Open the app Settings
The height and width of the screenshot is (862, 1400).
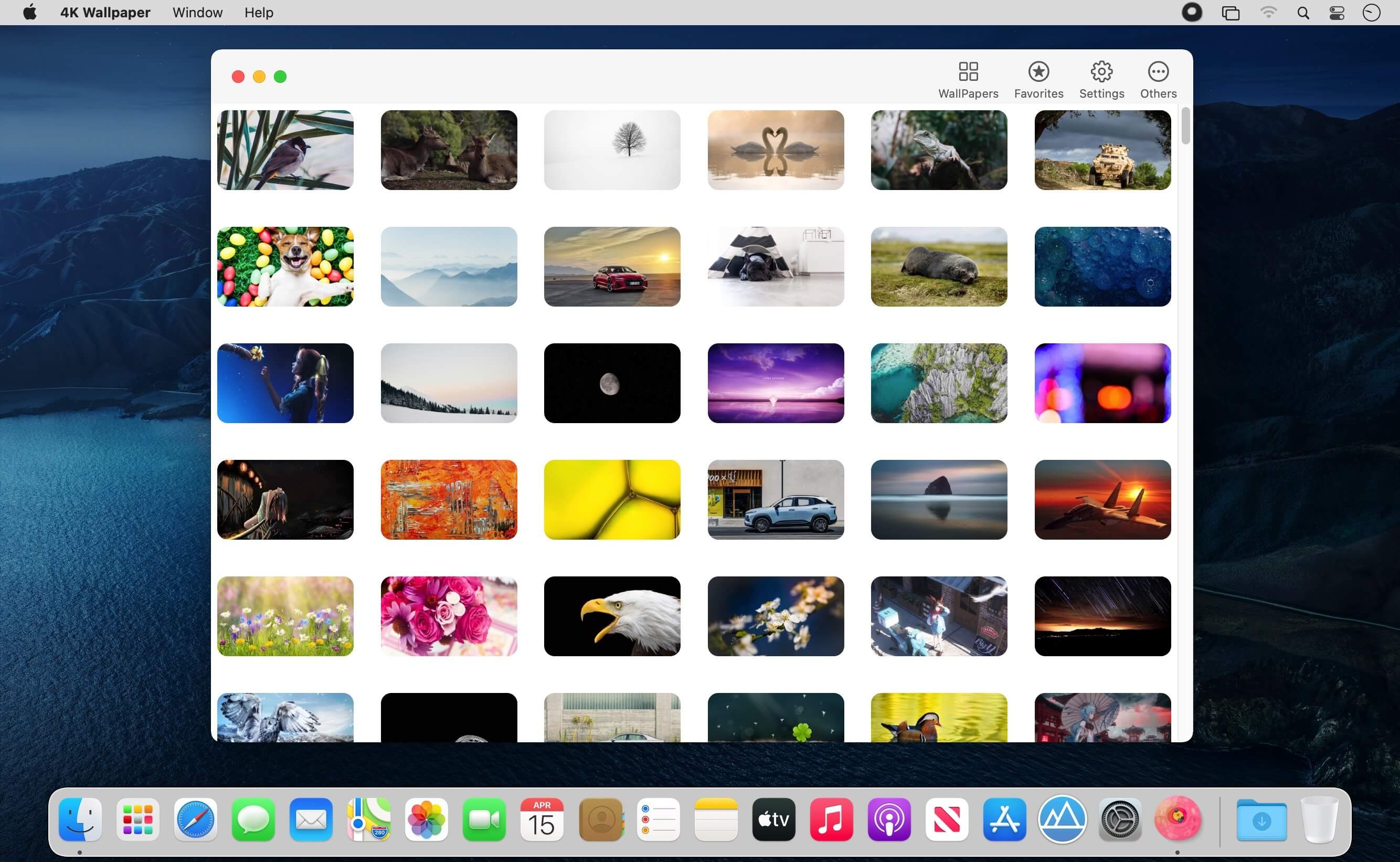[x=1101, y=80]
